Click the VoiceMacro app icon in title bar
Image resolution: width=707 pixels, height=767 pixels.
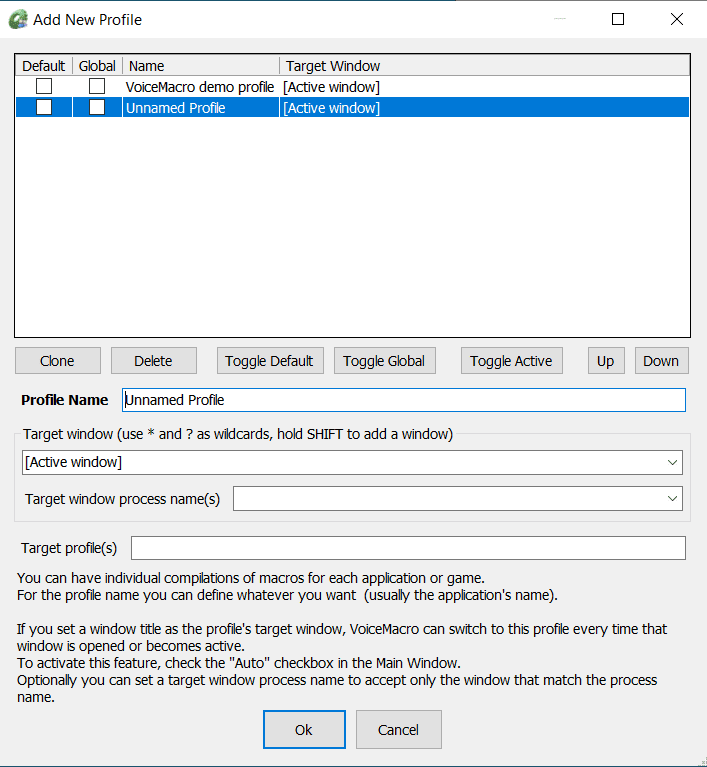click(x=18, y=20)
